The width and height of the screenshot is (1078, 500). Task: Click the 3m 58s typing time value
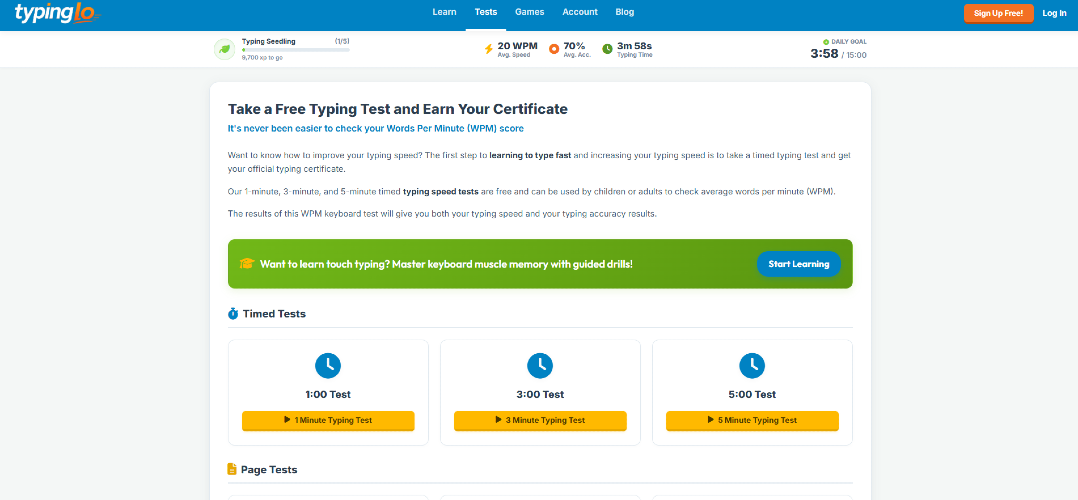tap(634, 46)
